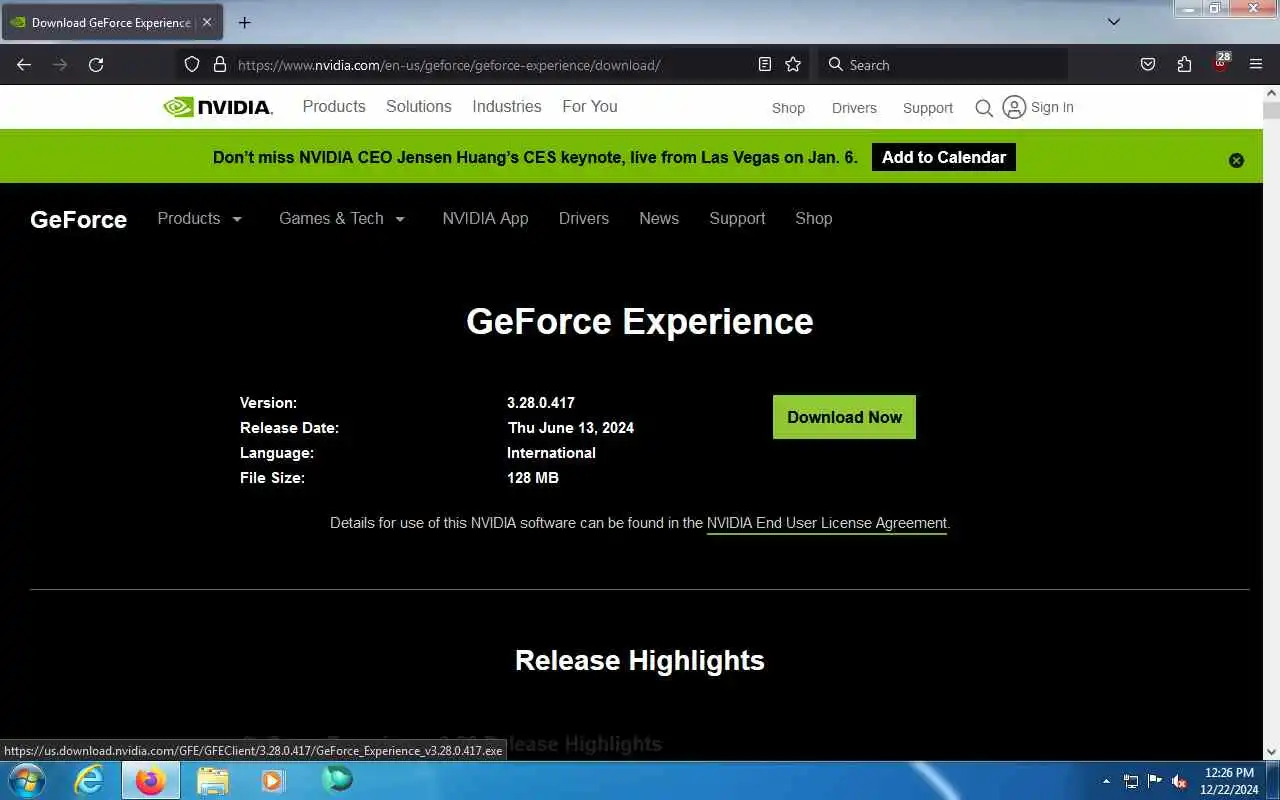Click the GeForce brand heading

(78, 220)
